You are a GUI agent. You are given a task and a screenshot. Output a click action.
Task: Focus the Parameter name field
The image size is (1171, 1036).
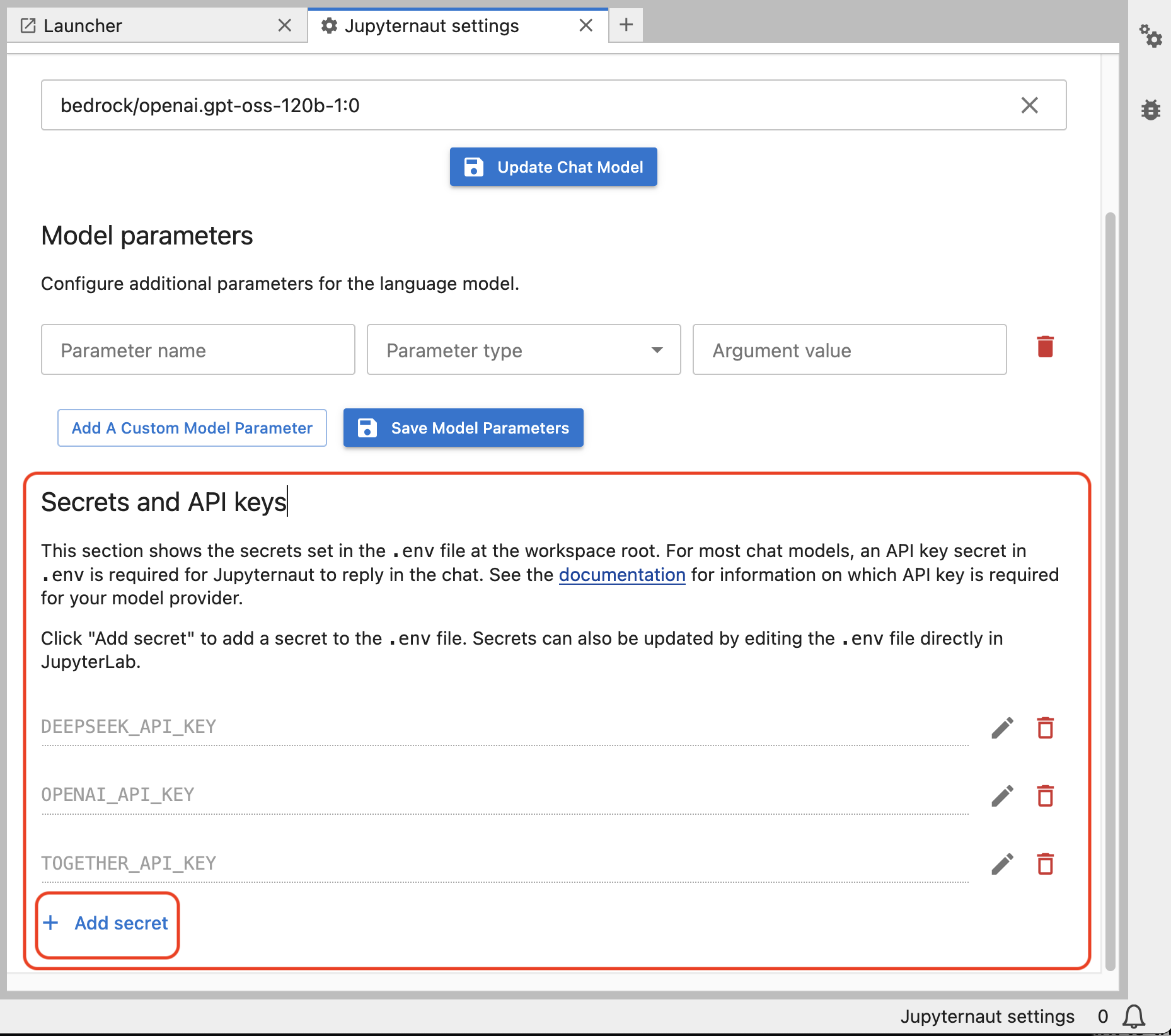[198, 350]
